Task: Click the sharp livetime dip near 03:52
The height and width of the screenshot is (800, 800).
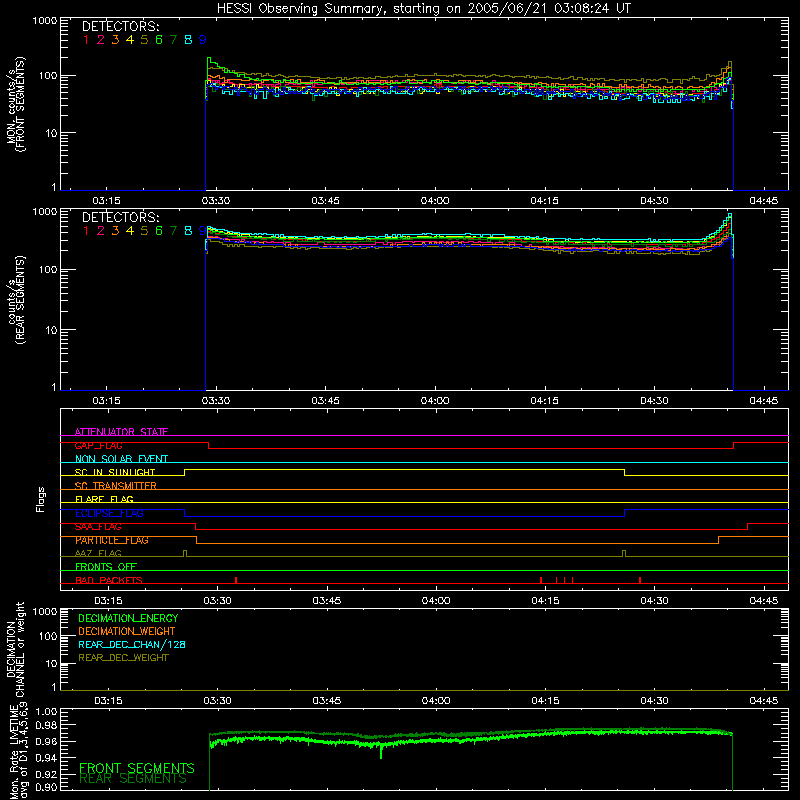Action: click(x=381, y=753)
